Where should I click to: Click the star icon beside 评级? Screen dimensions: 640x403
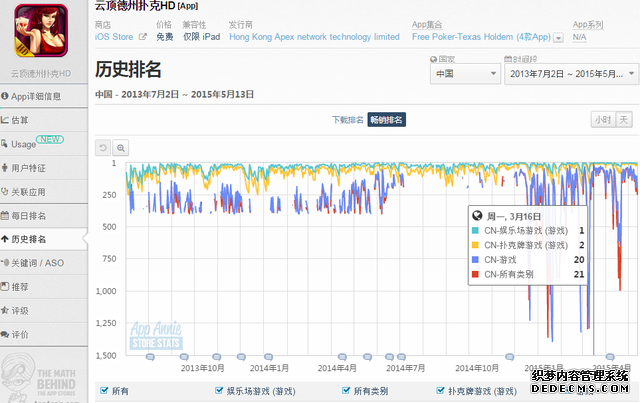click(x=5, y=310)
